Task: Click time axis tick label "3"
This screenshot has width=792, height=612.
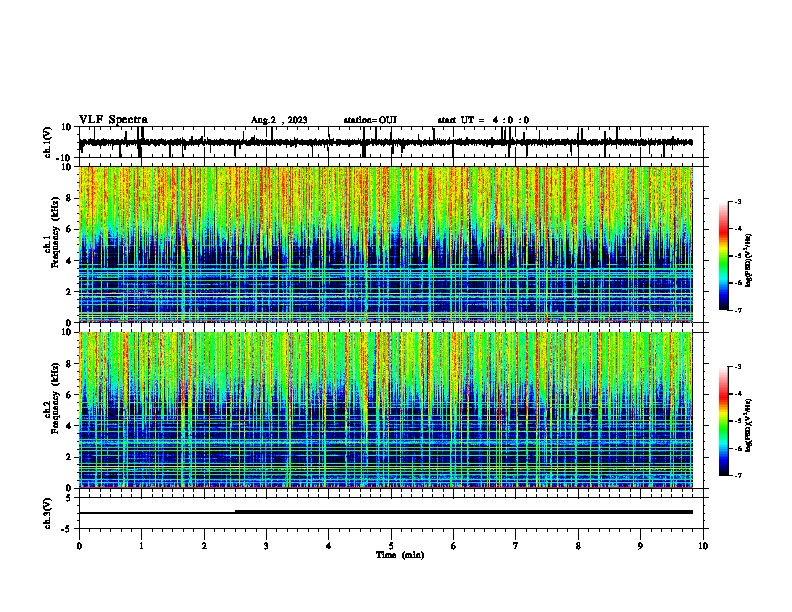Action: click(x=266, y=546)
